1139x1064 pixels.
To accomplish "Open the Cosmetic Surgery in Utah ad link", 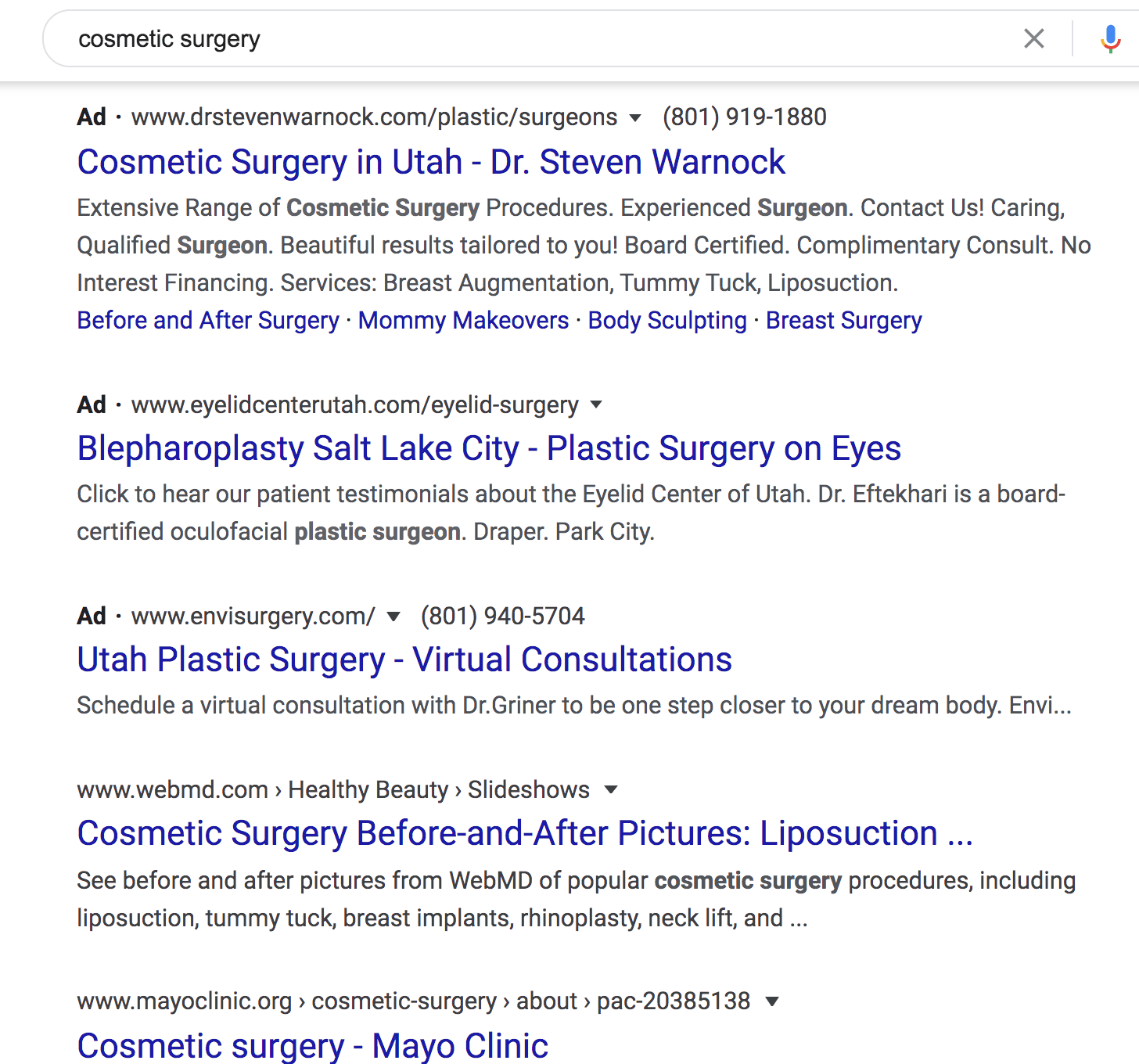I will point(431,162).
